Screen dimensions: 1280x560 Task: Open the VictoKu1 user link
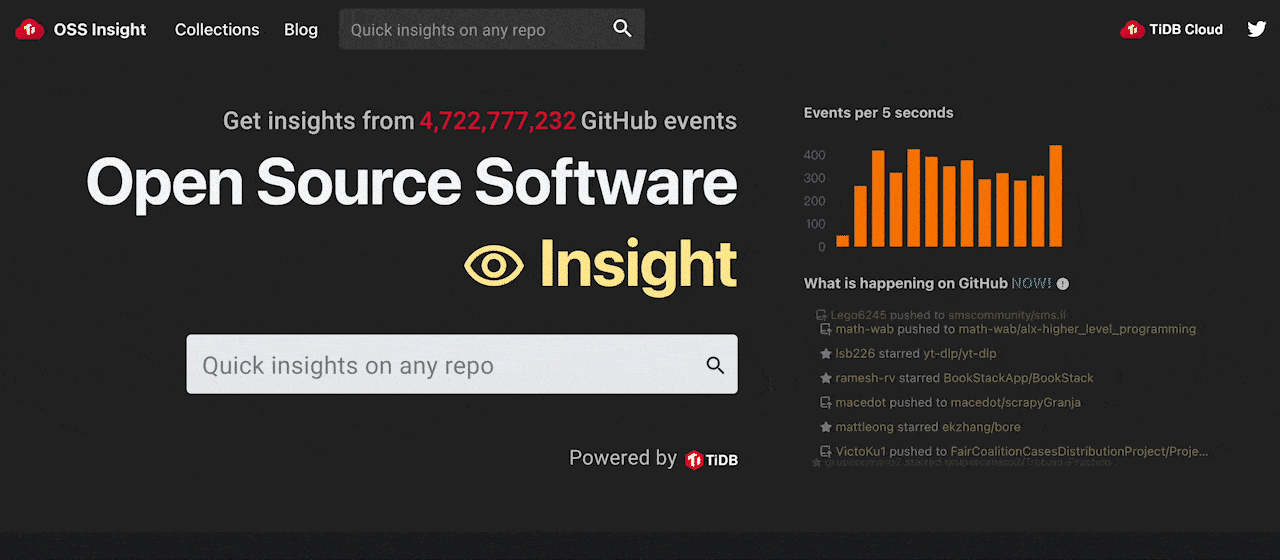point(861,451)
